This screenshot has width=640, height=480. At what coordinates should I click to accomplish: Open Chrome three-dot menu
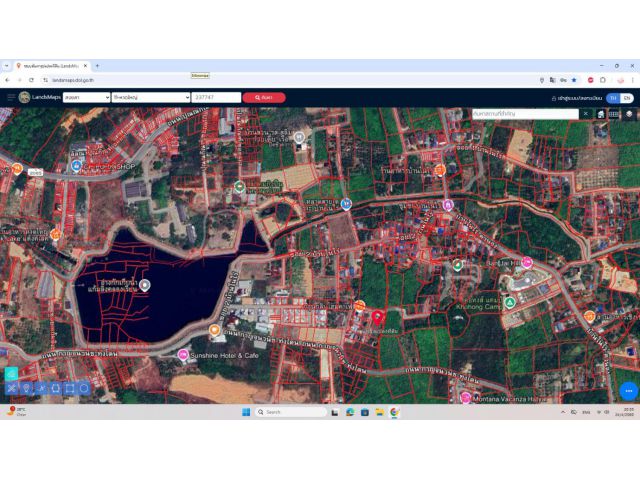pyautogui.click(x=633, y=80)
